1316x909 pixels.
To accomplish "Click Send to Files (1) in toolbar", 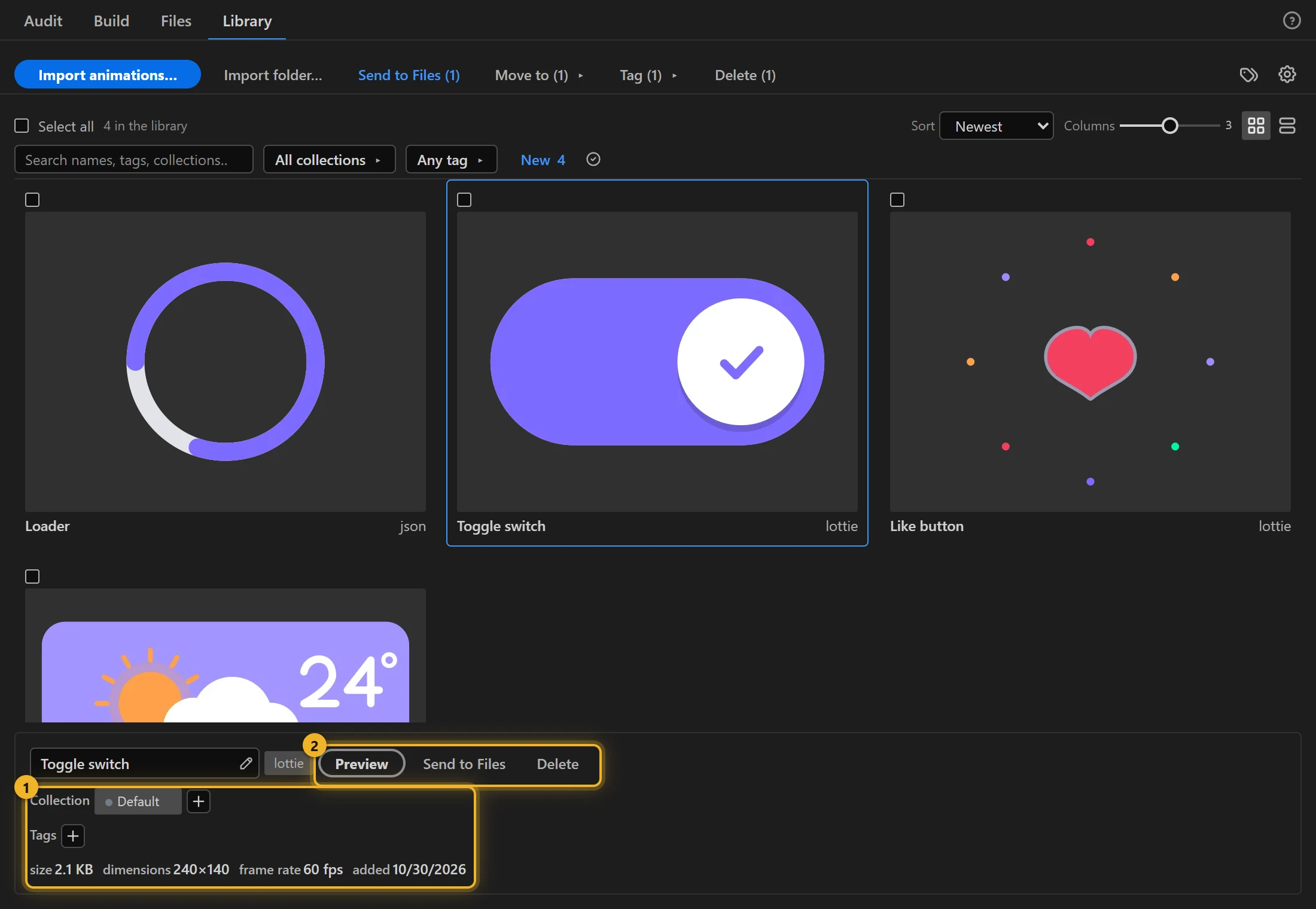I will 409,75.
